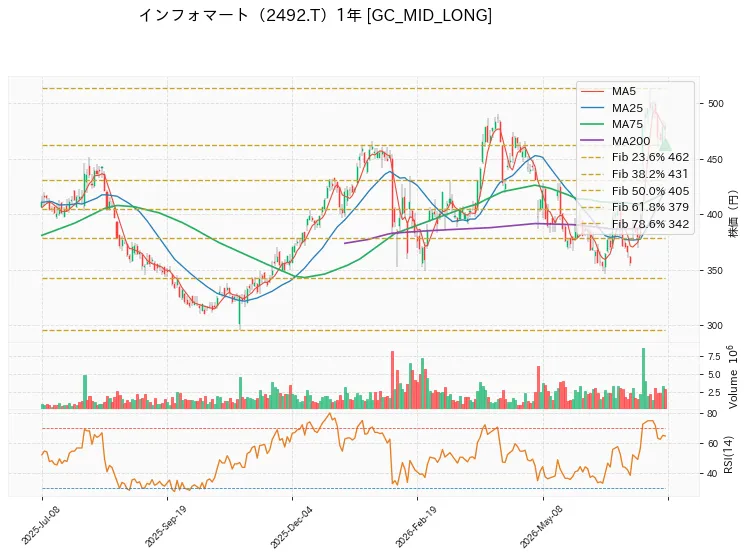
Task: Select the Fib 78.6% 342 legend item
Action: [635, 224]
